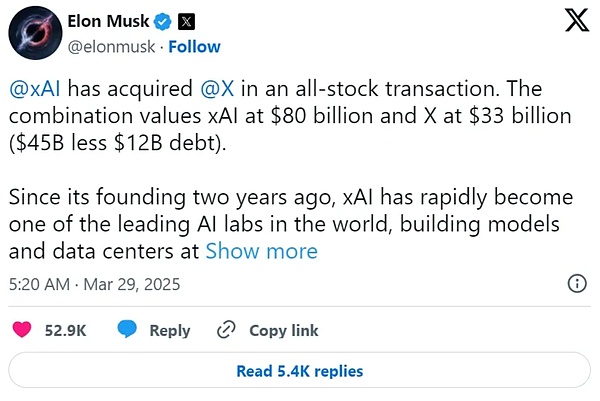Click the Copy link text label

(283, 330)
